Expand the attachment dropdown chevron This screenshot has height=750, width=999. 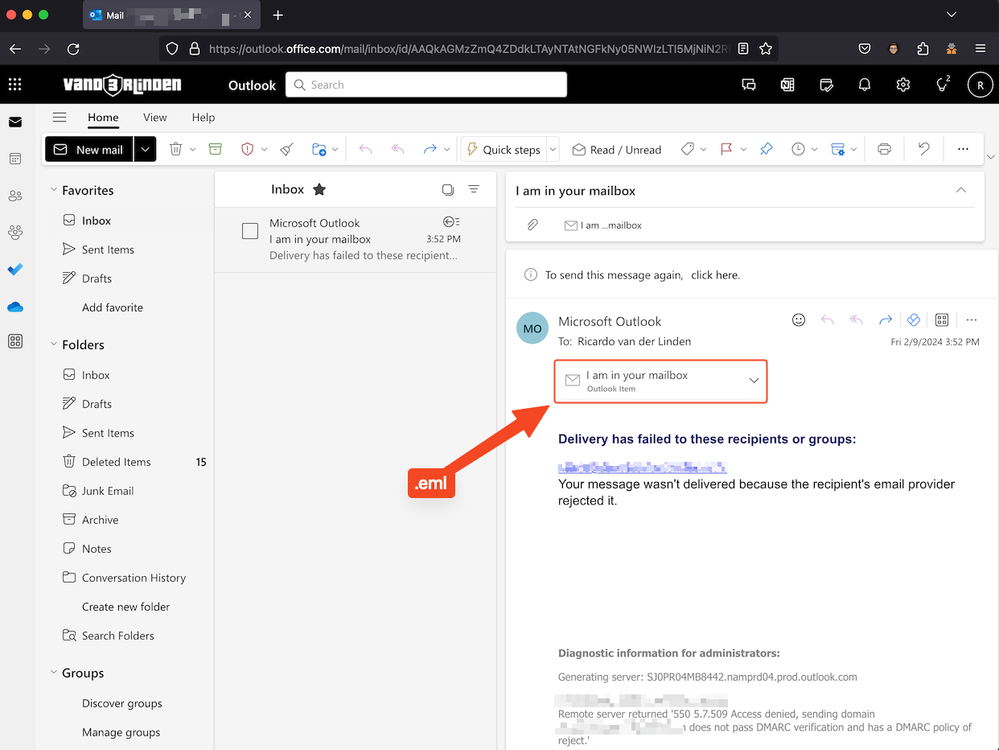click(754, 380)
